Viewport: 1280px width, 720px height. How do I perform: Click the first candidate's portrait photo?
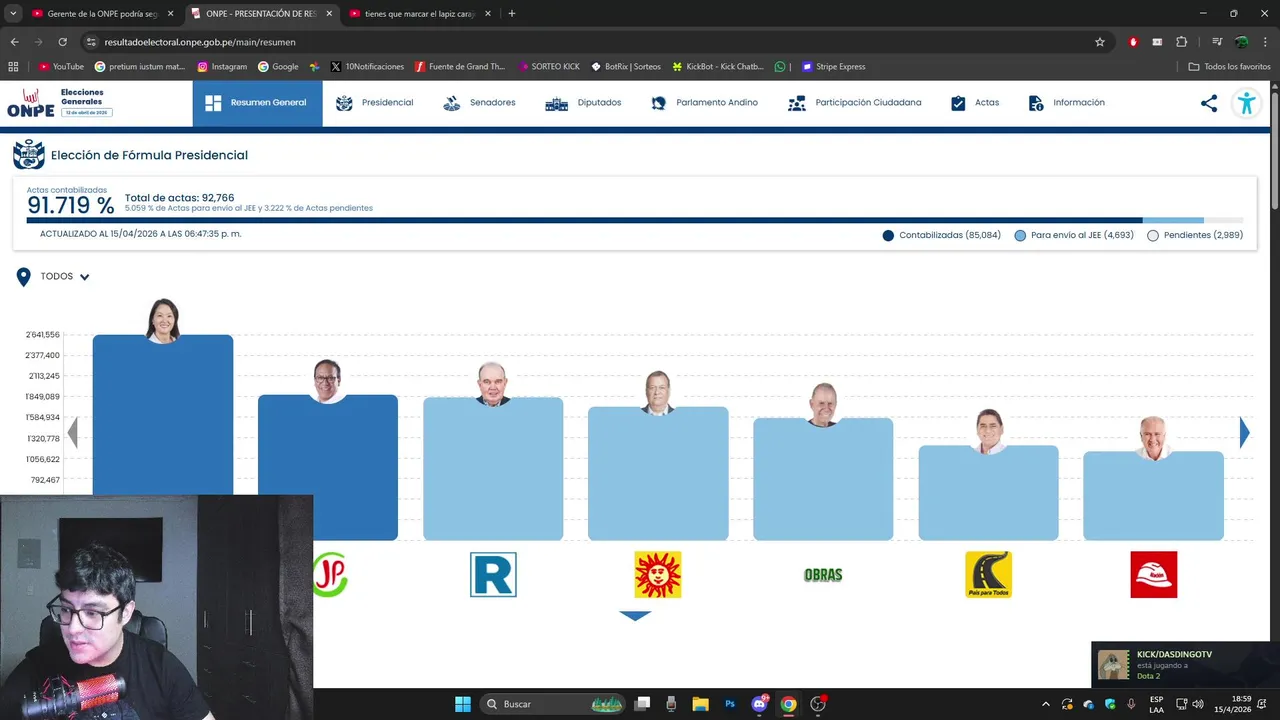click(x=163, y=320)
